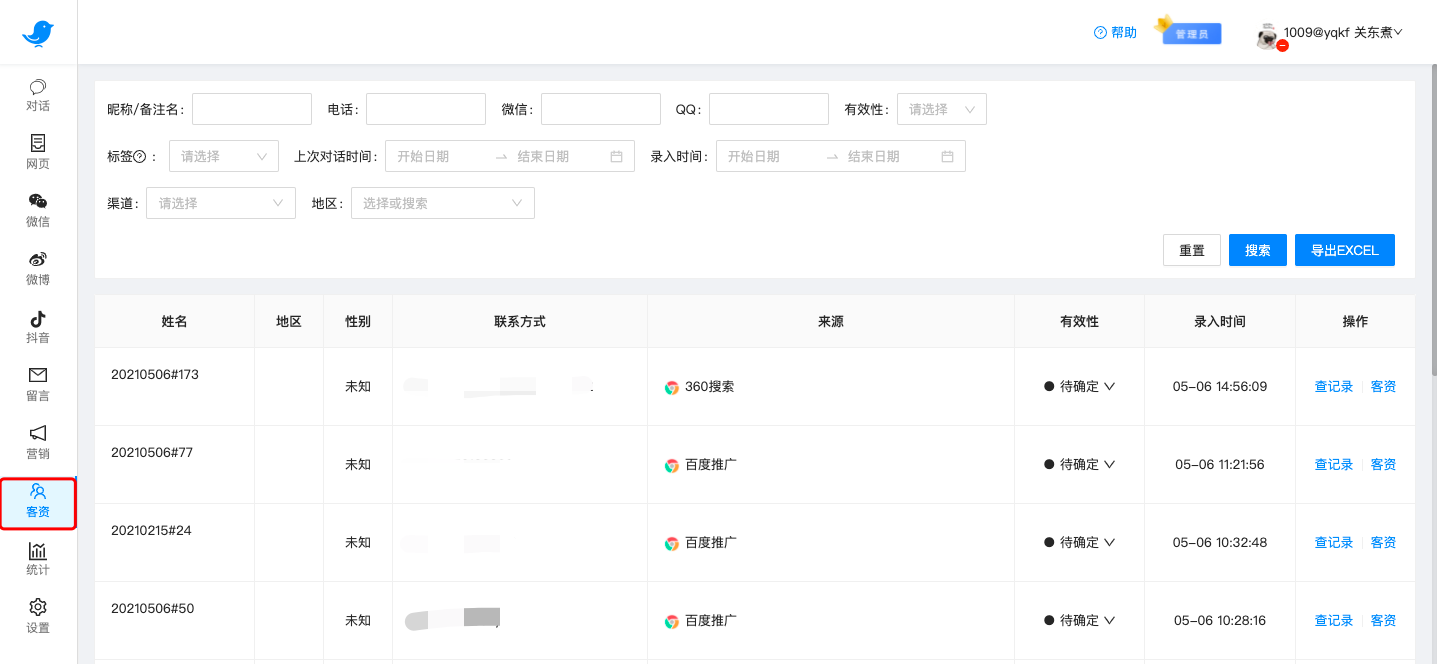Open the 对话 conversations panel

tap(37, 96)
